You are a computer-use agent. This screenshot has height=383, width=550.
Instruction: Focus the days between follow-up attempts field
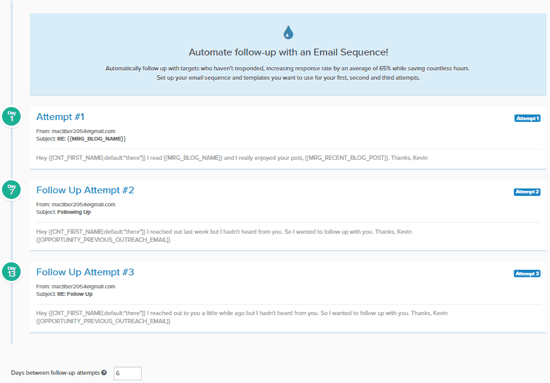click(x=128, y=373)
